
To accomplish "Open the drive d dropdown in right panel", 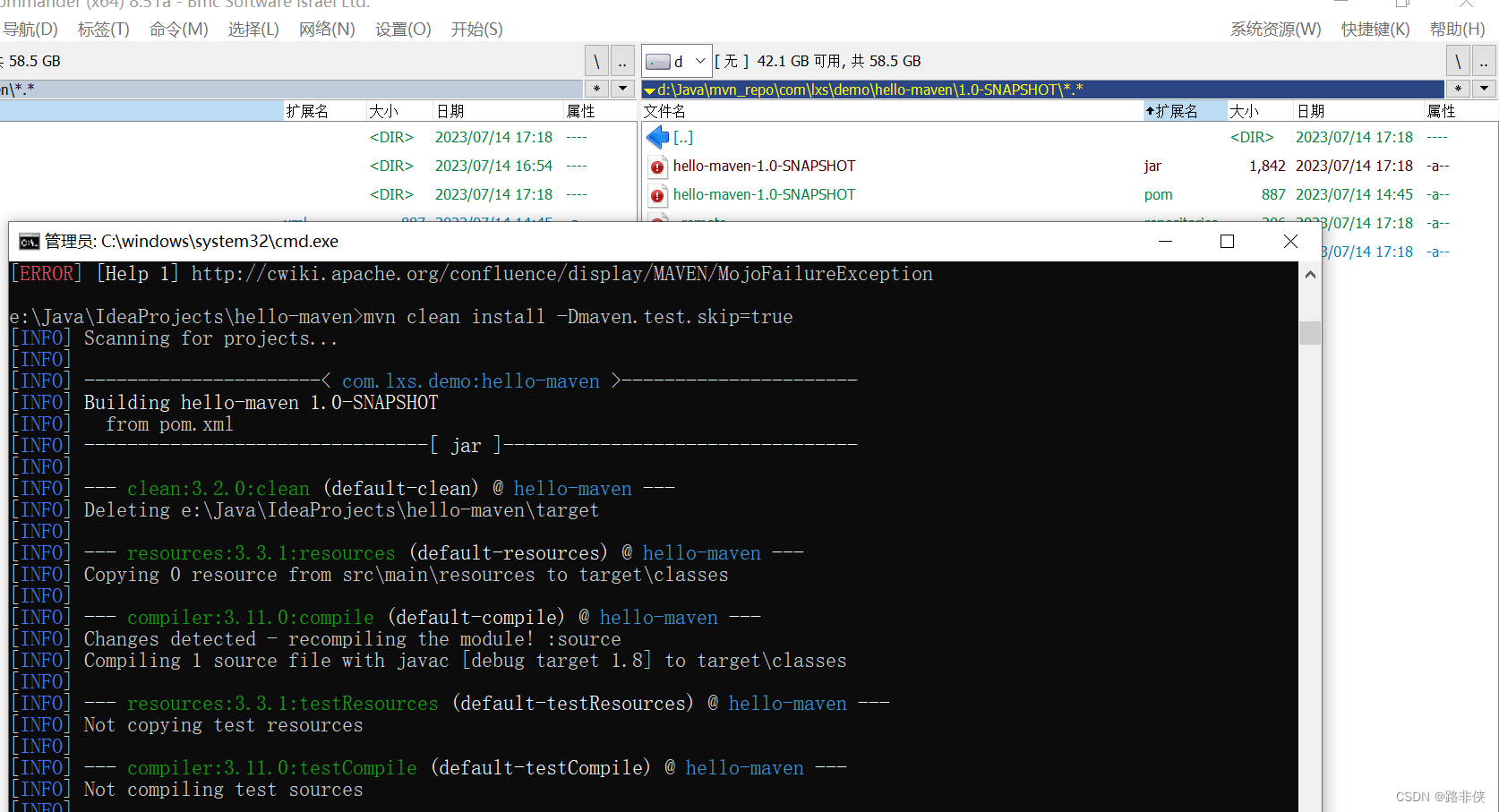I will click(677, 61).
